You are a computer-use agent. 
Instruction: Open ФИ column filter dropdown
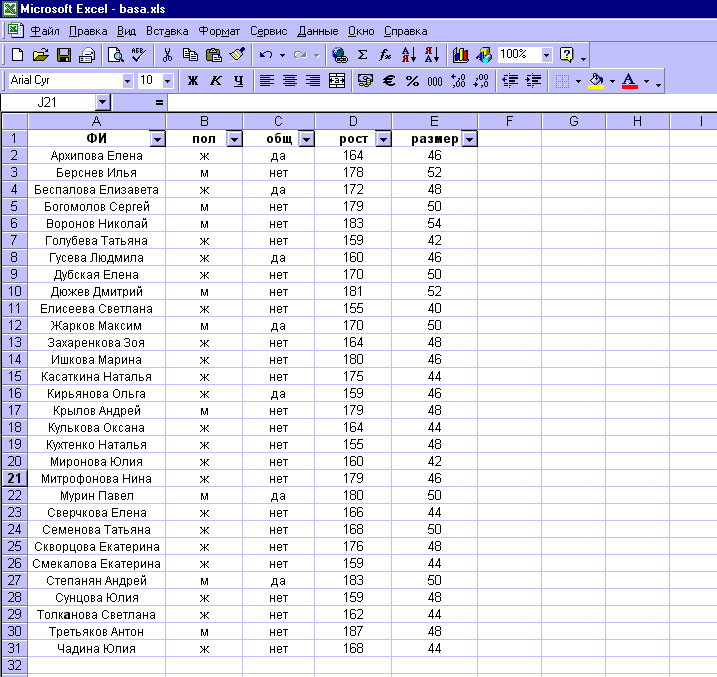(157, 139)
